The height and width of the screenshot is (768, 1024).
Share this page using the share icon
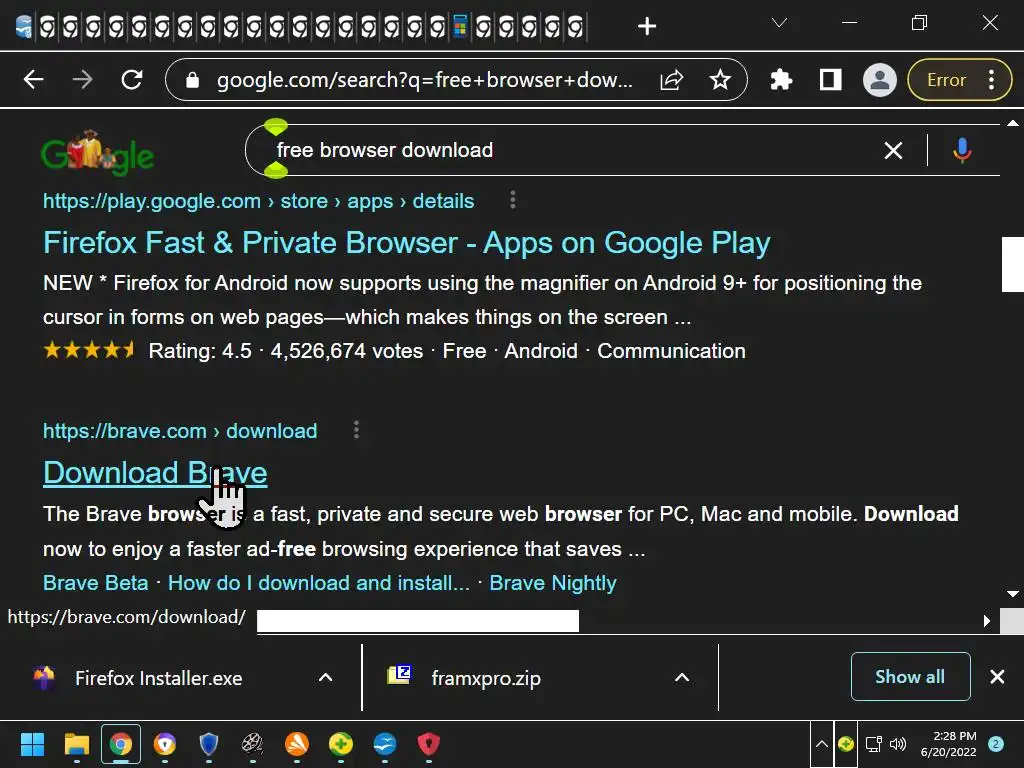point(671,80)
